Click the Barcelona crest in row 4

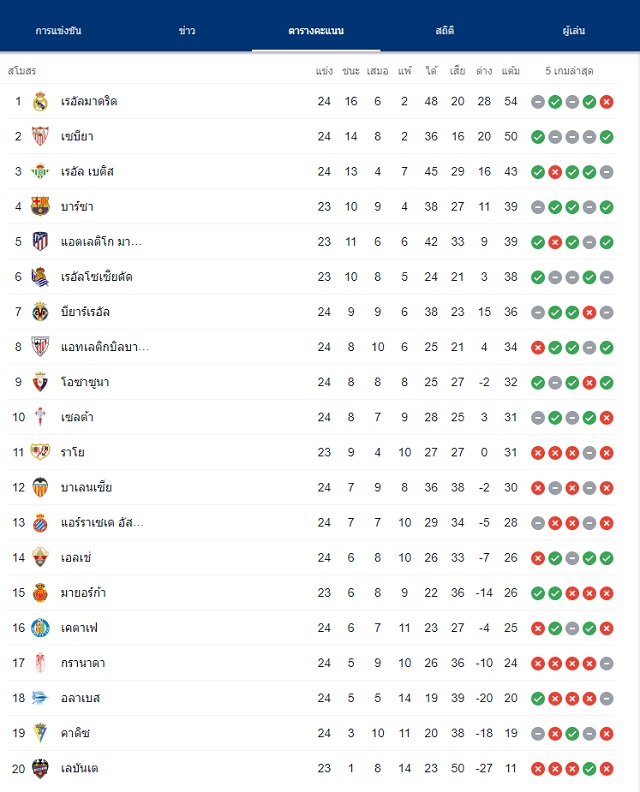click(40, 207)
